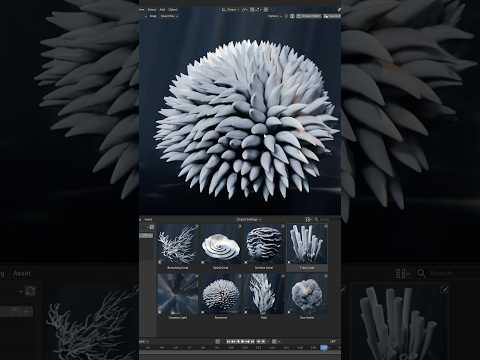Select the feathery frond coral asset thumbnail
Viewport: 480px width, 360px height.
click(264, 294)
